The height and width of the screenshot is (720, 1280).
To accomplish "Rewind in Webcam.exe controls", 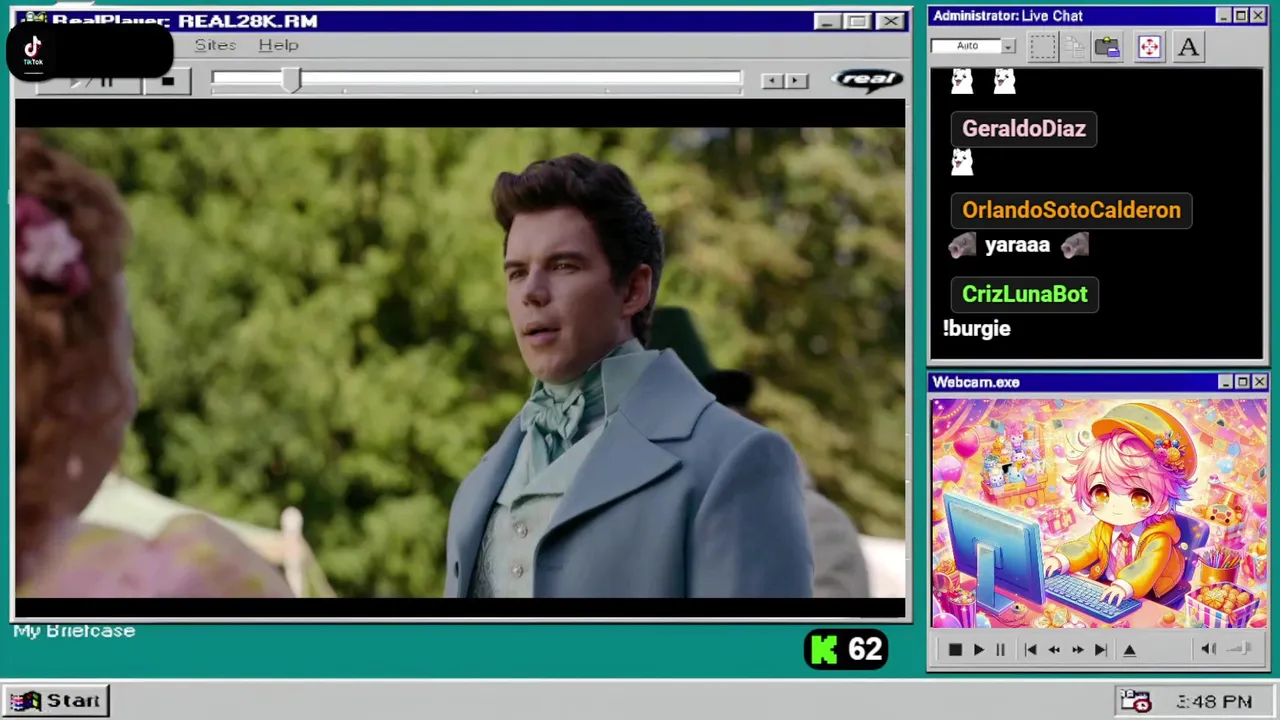I will click(1054, 650).
